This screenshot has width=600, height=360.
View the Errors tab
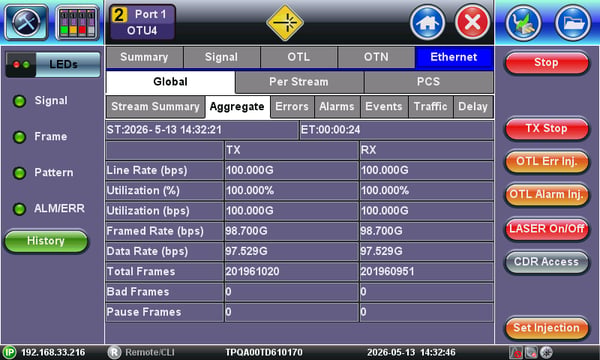tap(292, 107)
